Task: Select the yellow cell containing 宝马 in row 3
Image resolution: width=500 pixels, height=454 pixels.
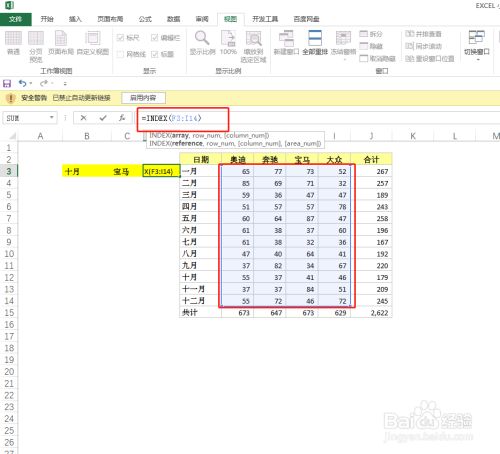Action: pos(127,171)
